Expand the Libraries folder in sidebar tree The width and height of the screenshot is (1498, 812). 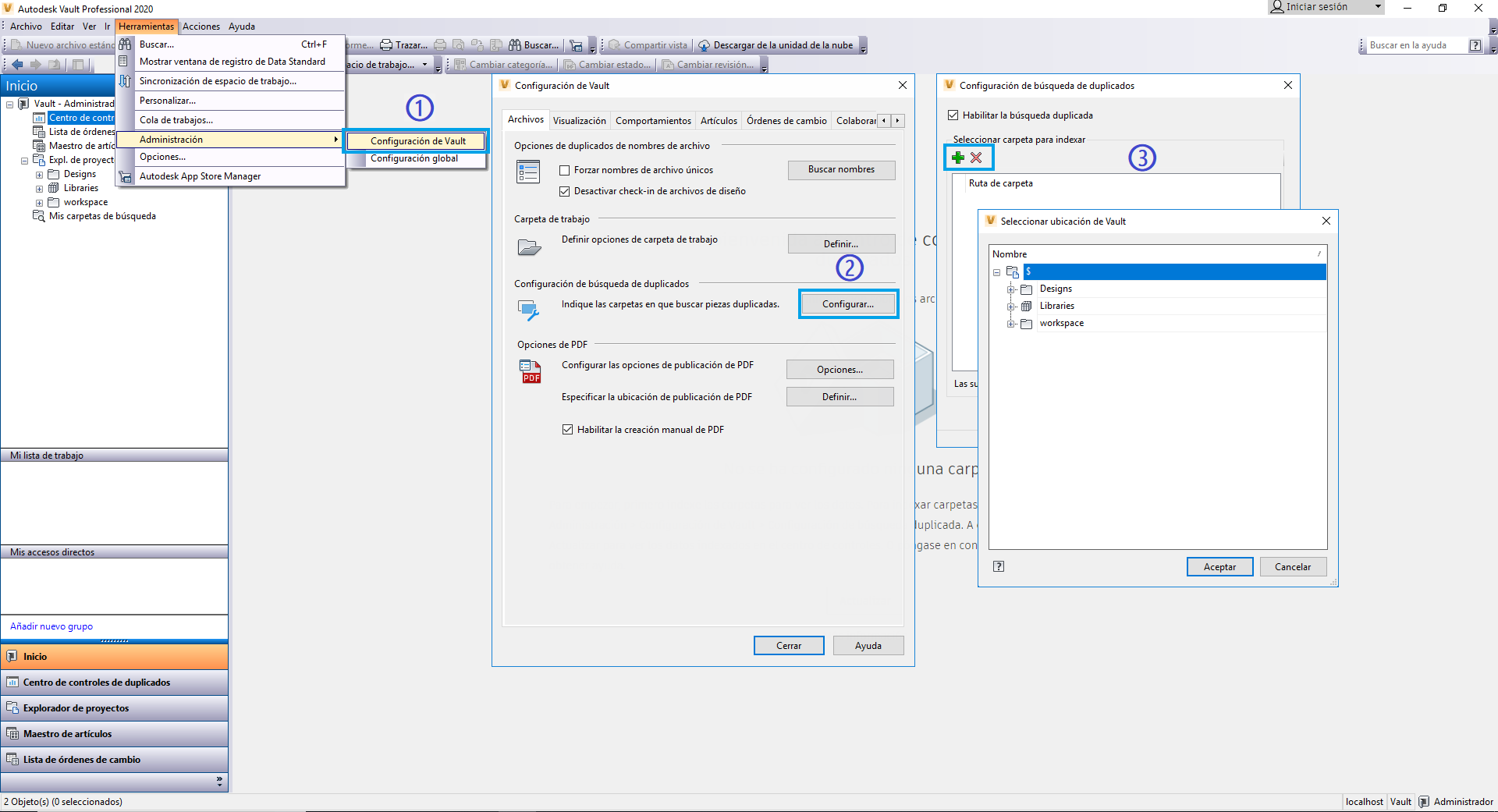coord(39,189)
